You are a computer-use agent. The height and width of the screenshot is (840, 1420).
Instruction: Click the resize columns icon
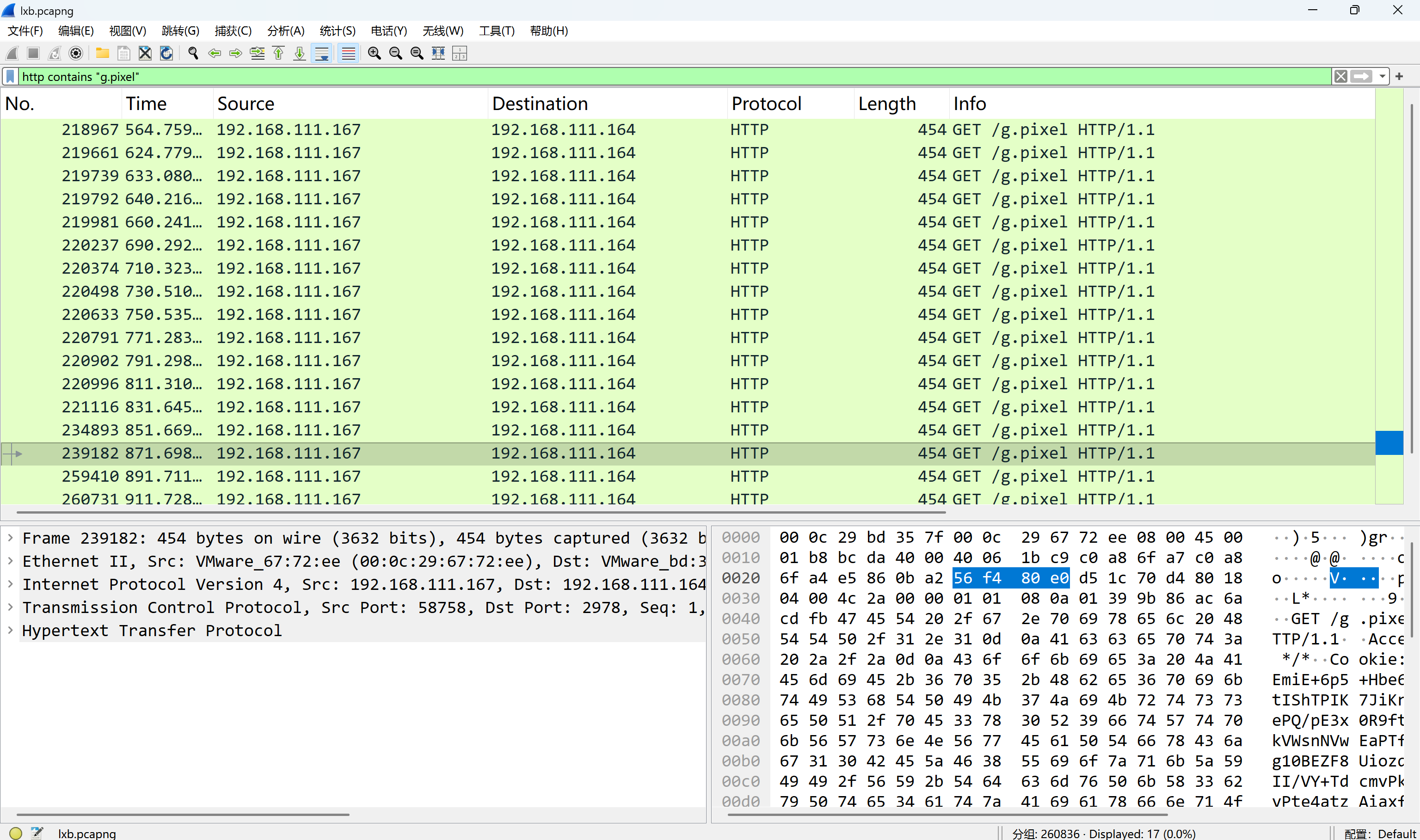pyautogui.click(x=438, y=53)
